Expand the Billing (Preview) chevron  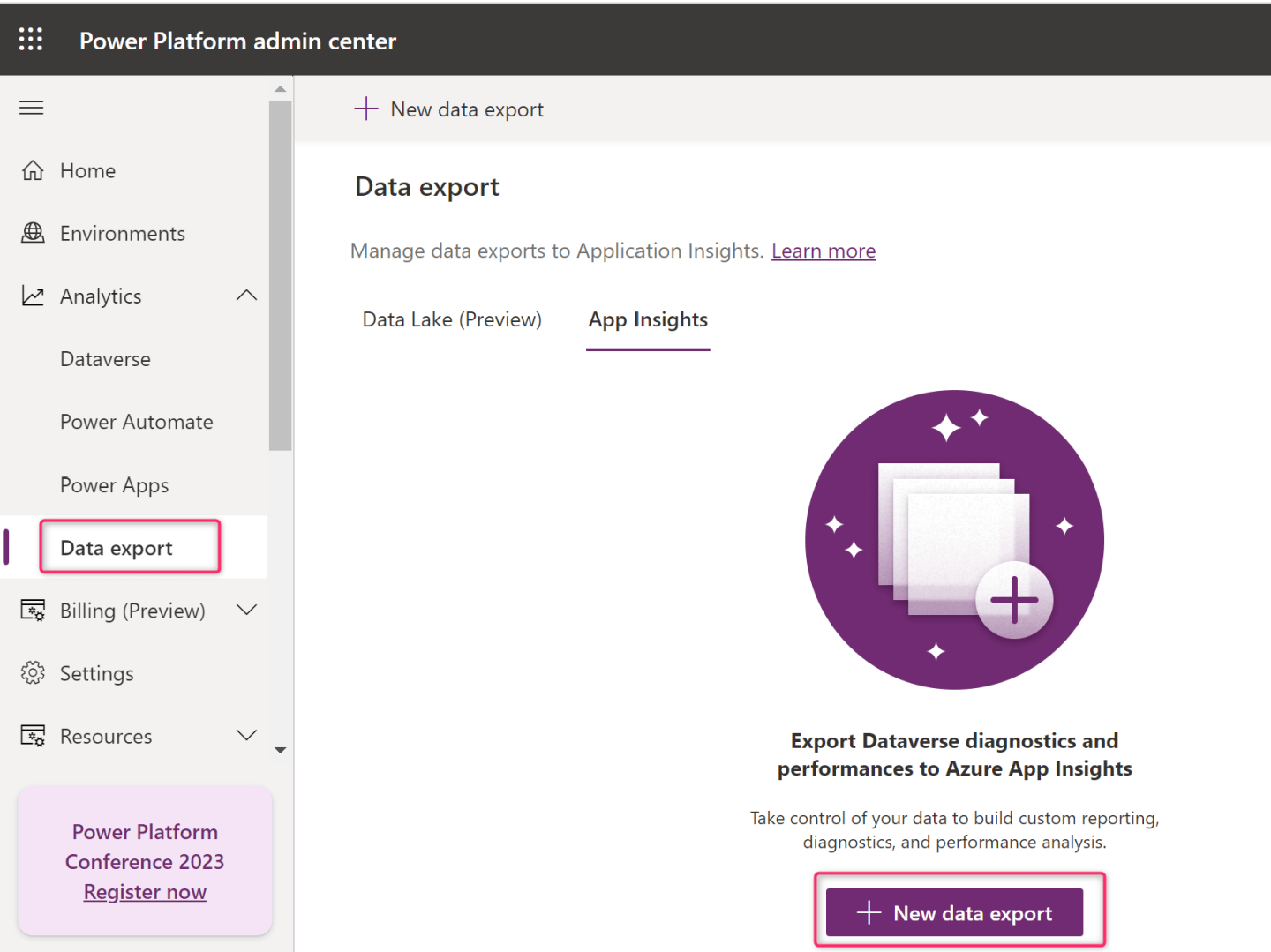click(x=247, y=610)
